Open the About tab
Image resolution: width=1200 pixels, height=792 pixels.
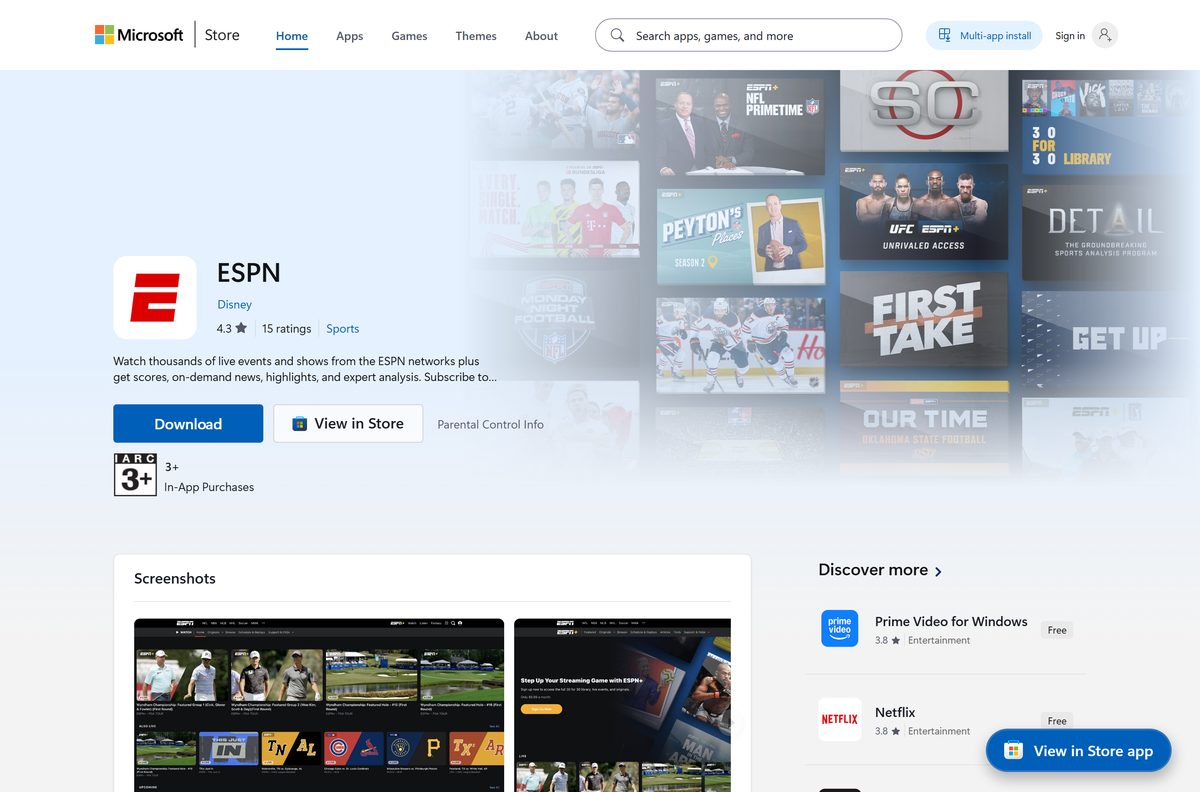[541, 36]
